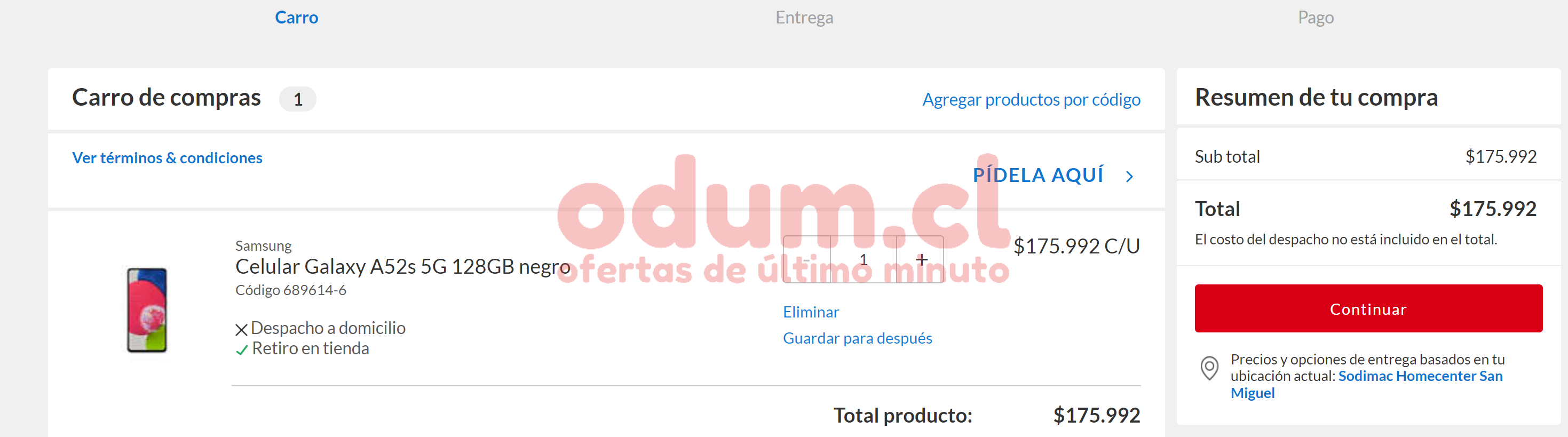Open Ver términos & condiciones link
Image resolution: width=1568 pixels, height=437 pixels.
[x=168, y=157]
